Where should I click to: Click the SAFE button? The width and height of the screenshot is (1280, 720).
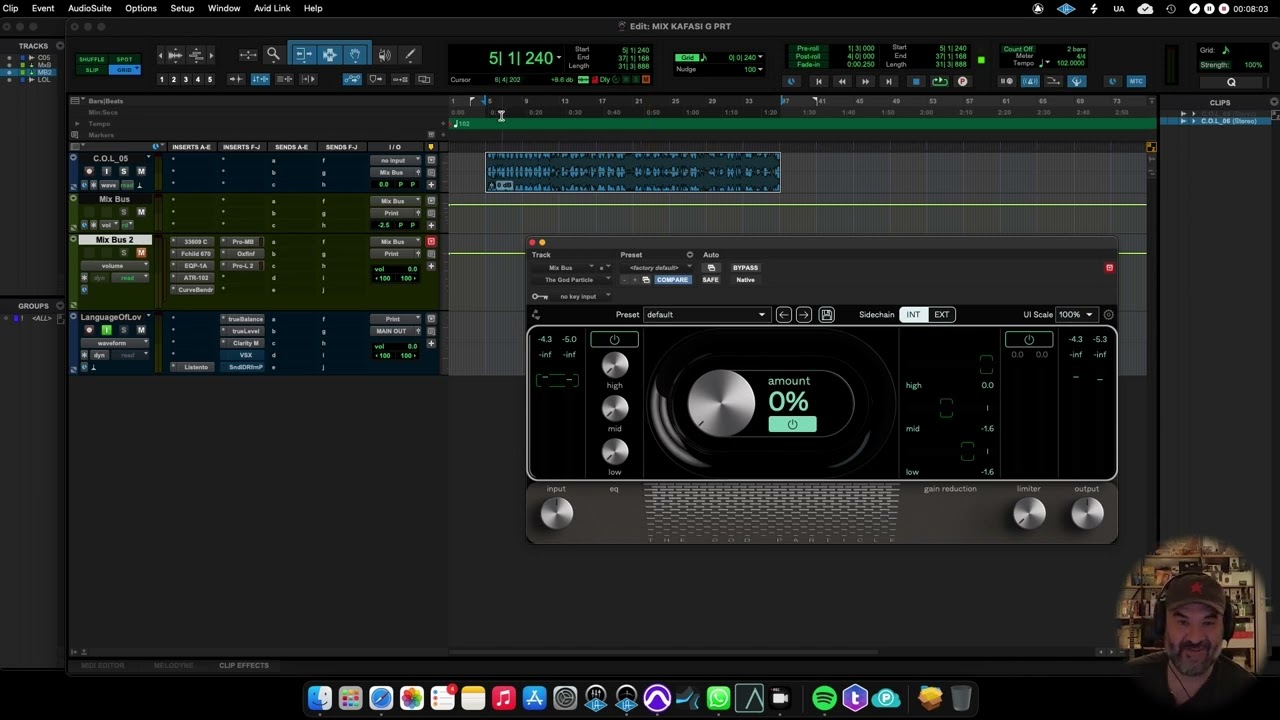[x=710, y=280]
